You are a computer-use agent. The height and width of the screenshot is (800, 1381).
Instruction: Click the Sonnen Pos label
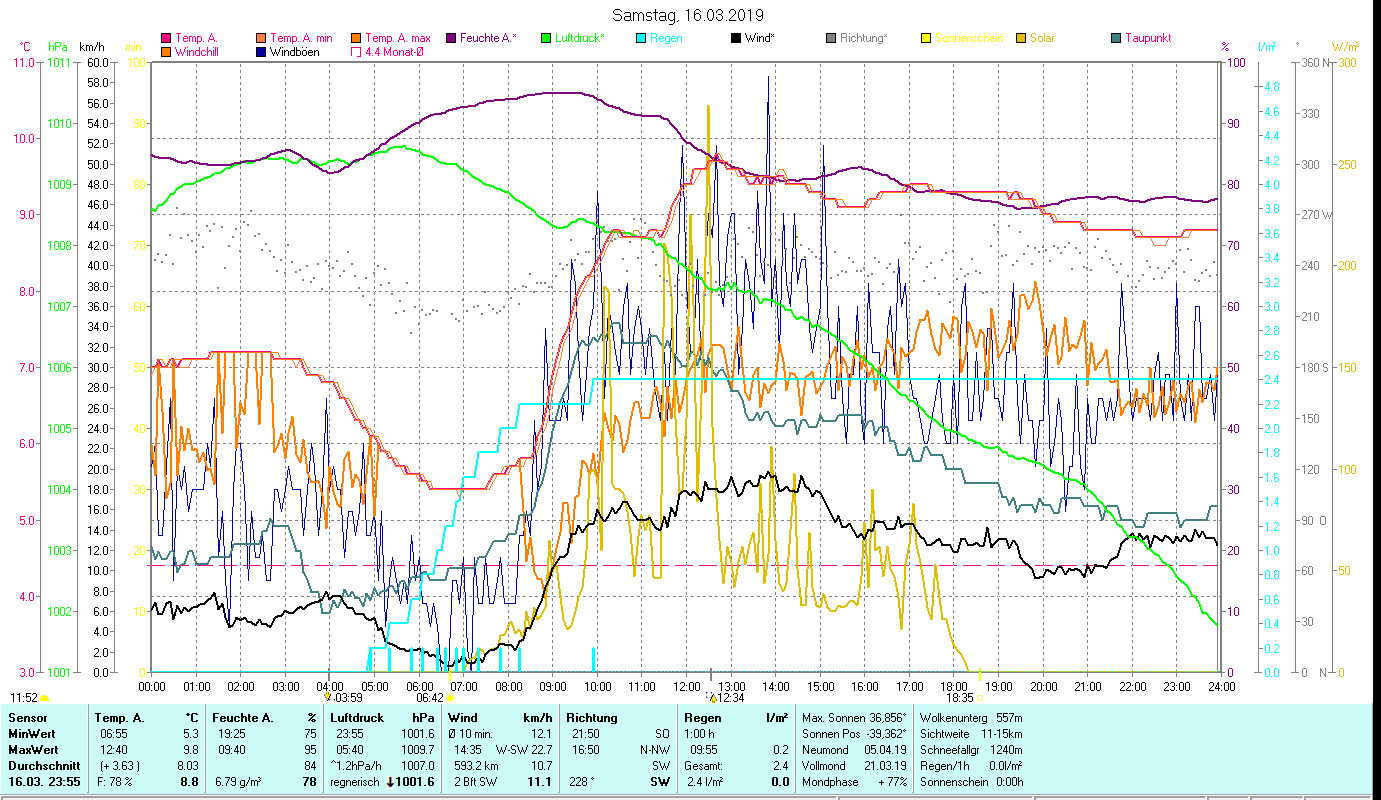pos(829,734)
